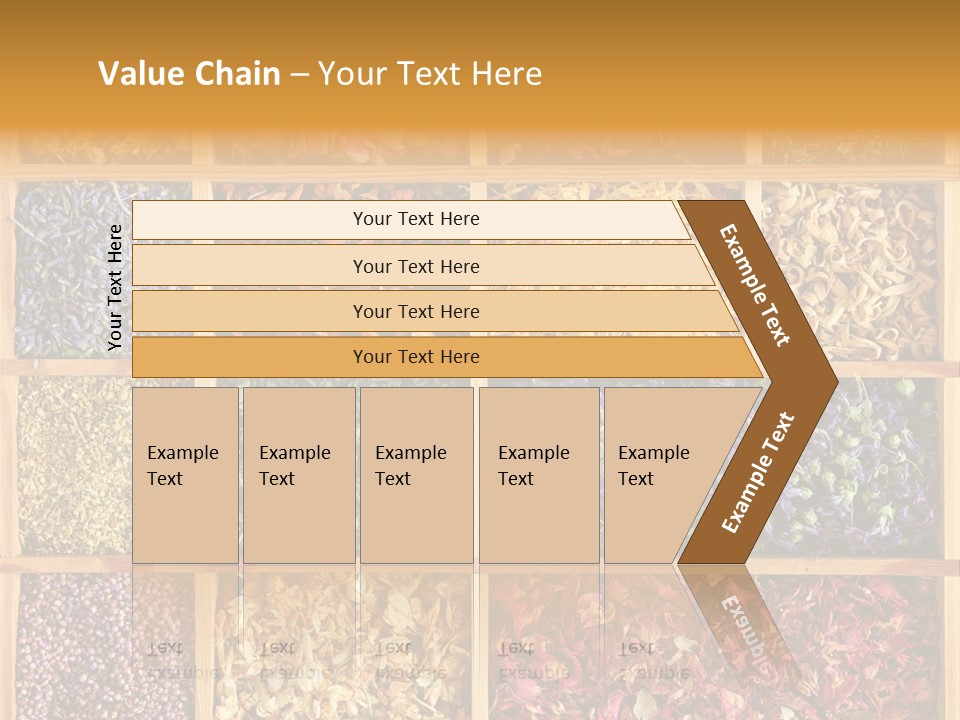960x720 pixels.
Task: Click the lower arrow 'Example Text' label
Action: coord(758,473)
